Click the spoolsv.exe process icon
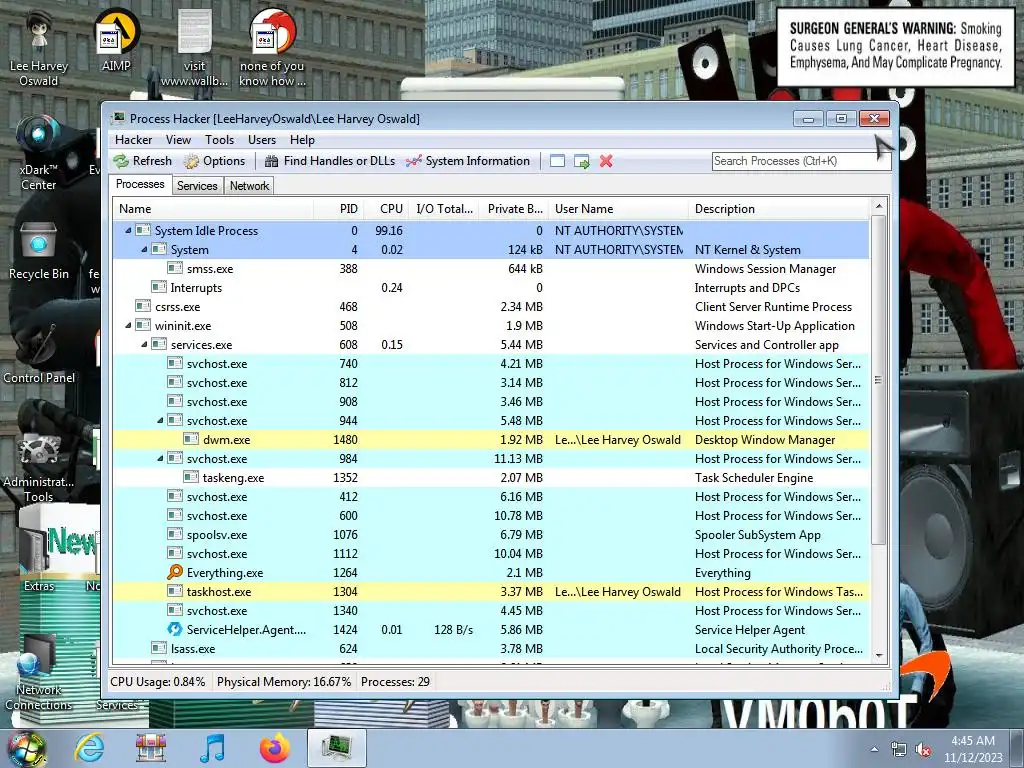This screenshot has height=768, width=1024. [174, 534]
